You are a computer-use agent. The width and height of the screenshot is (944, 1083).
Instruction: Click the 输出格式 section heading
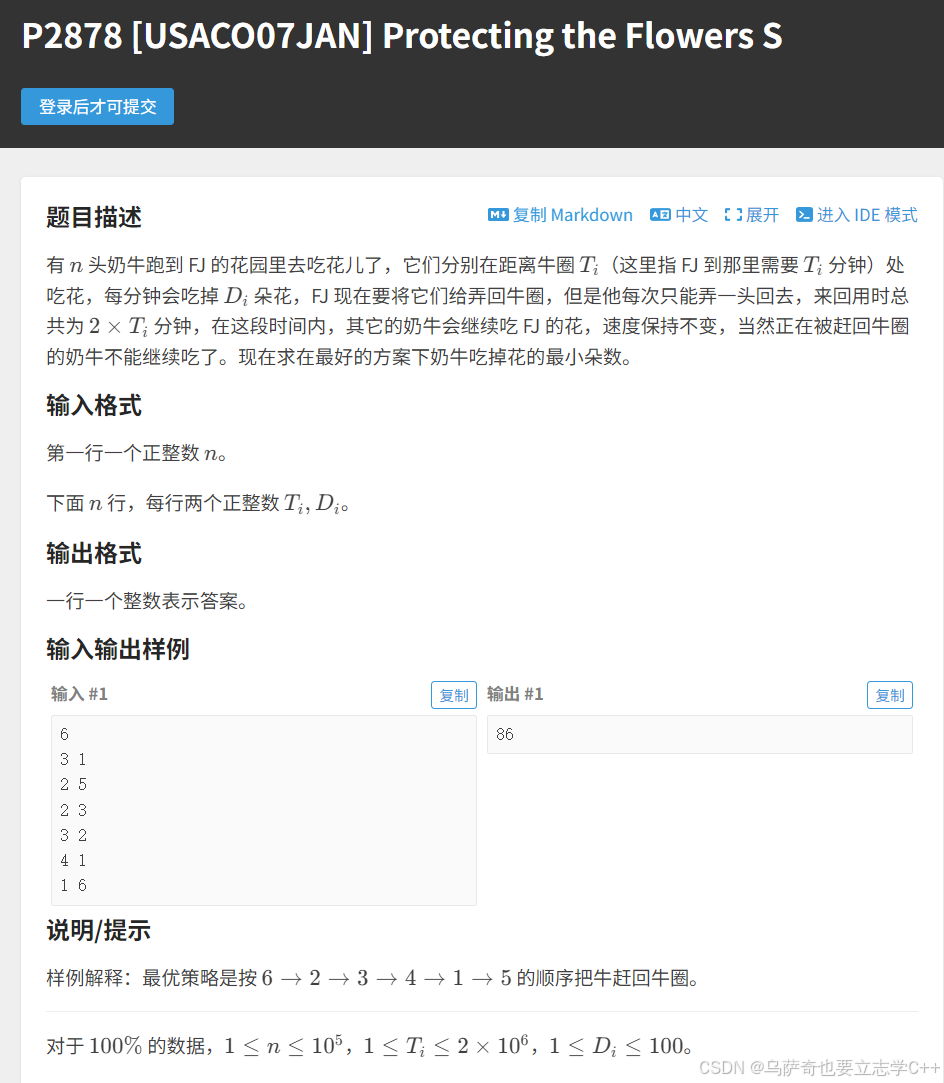pos(94,553)
